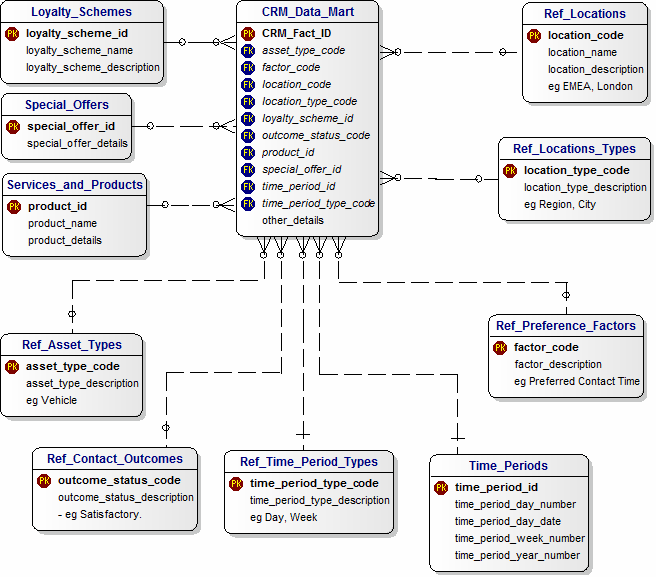The image size is (656, 577).
Task: Select the Time_Periods table title
Action: pyautogui.click(x=508, y=466)
